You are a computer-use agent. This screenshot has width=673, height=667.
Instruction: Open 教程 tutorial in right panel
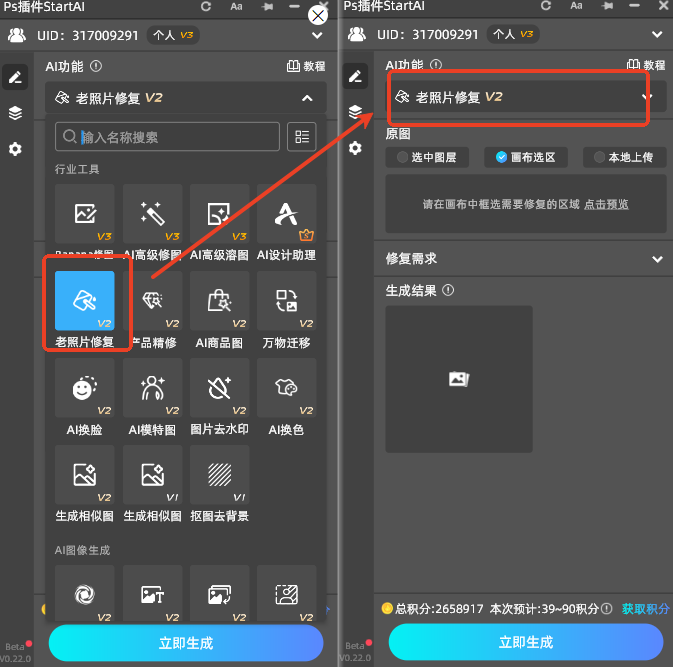[x=646, y=65]
